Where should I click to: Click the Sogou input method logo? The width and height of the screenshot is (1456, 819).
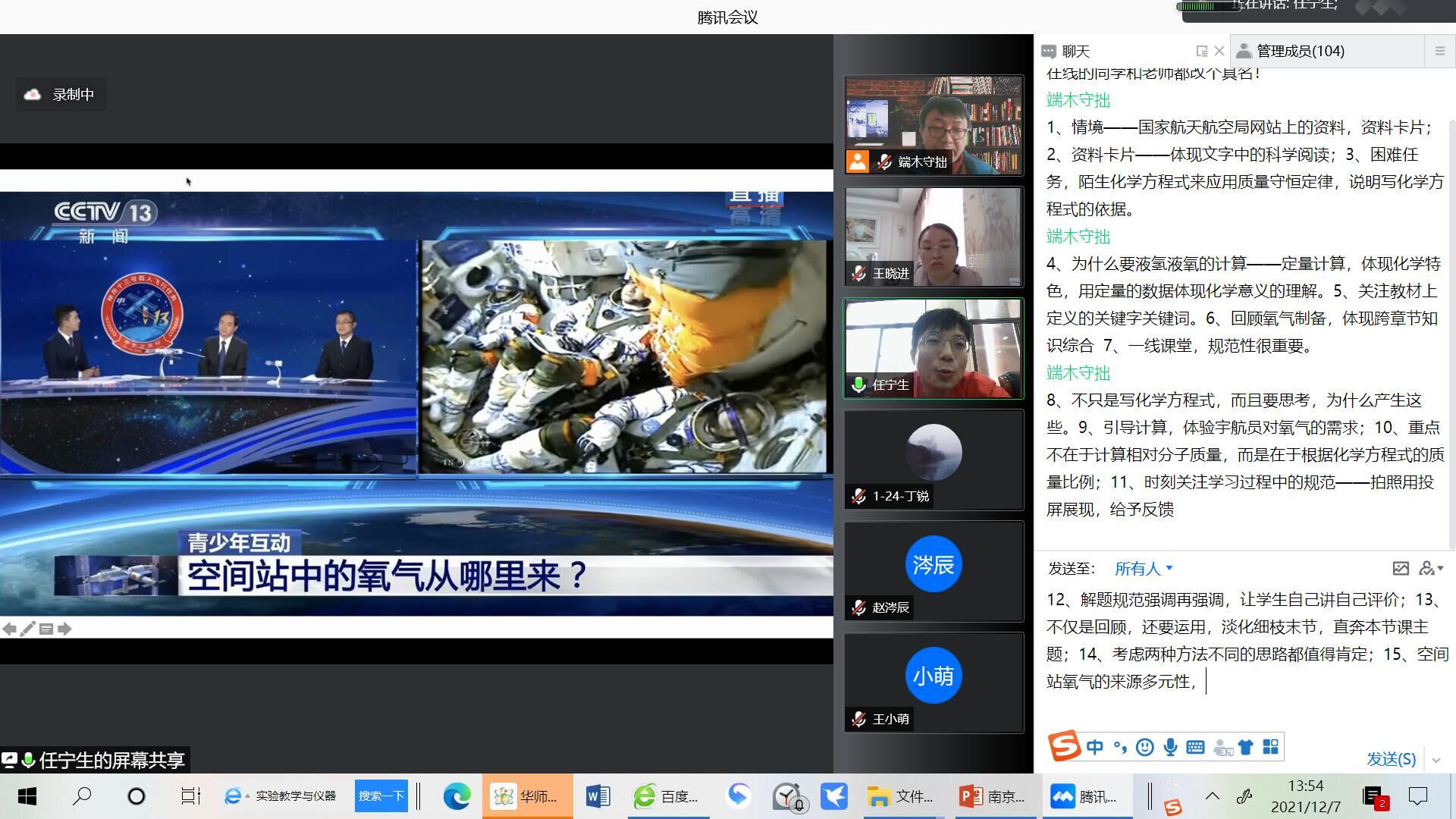pos(1064,746)
